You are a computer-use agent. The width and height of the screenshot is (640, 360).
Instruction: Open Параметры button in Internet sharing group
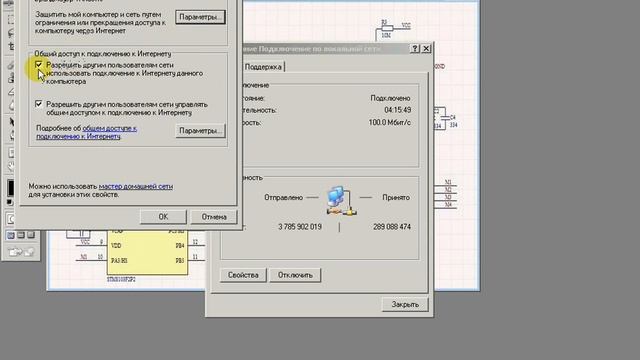coord(200,131)
